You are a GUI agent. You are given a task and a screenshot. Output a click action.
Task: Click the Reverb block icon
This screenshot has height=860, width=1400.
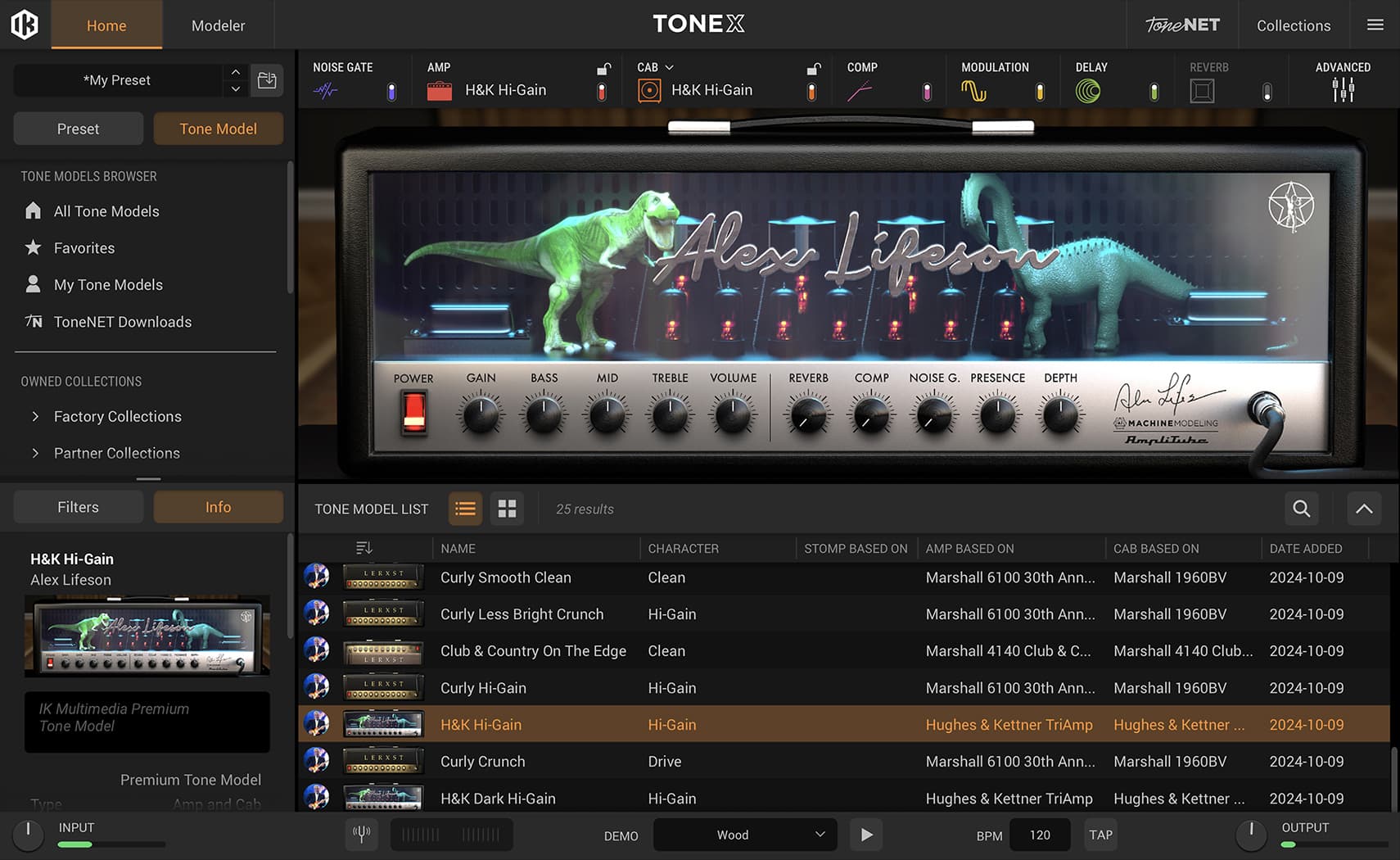(x=1203, y=90)
